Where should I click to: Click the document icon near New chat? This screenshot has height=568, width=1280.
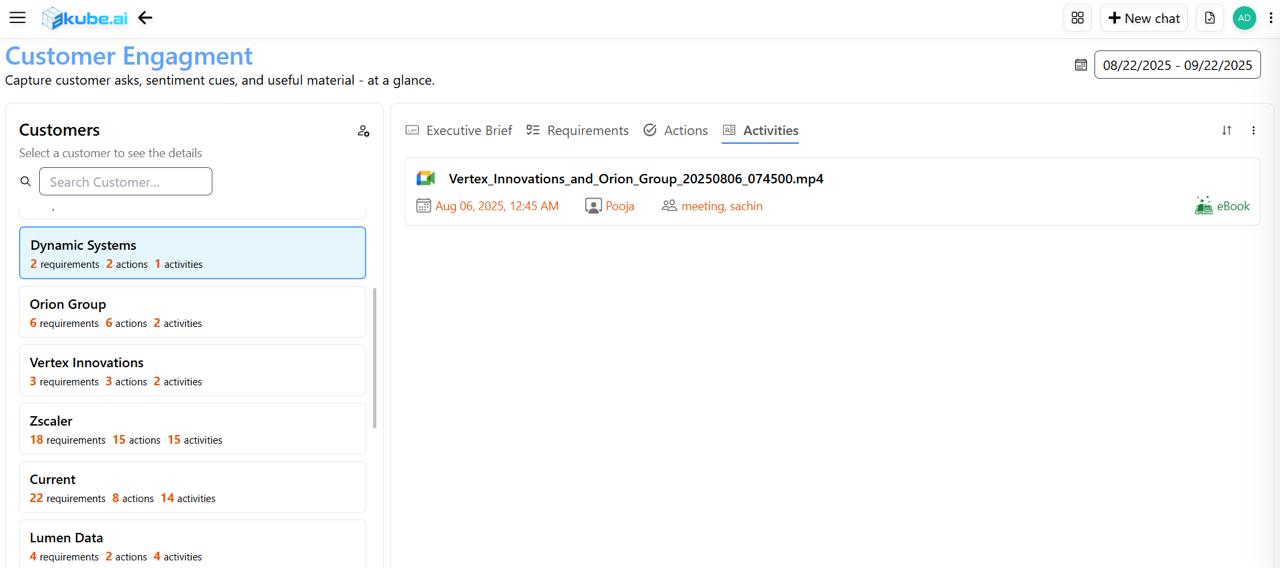click(x=1209, y=18)
